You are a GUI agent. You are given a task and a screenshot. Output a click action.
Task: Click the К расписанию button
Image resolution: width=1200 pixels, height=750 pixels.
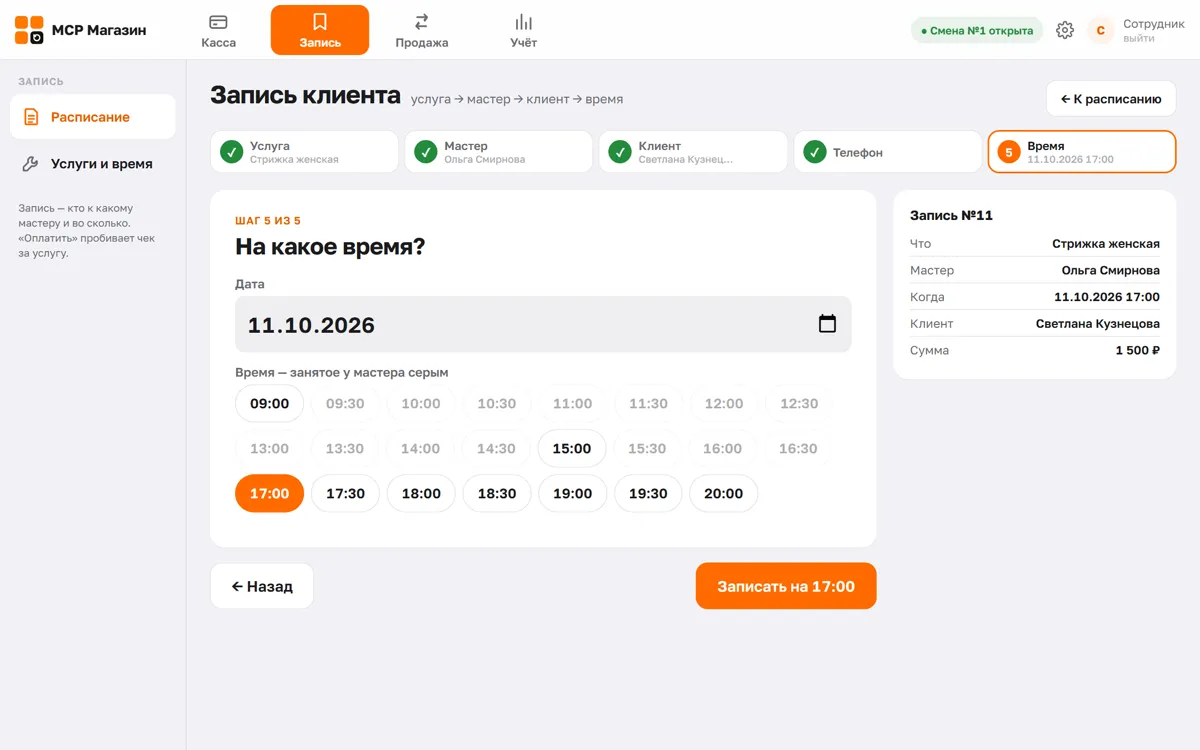[1111, 99]
